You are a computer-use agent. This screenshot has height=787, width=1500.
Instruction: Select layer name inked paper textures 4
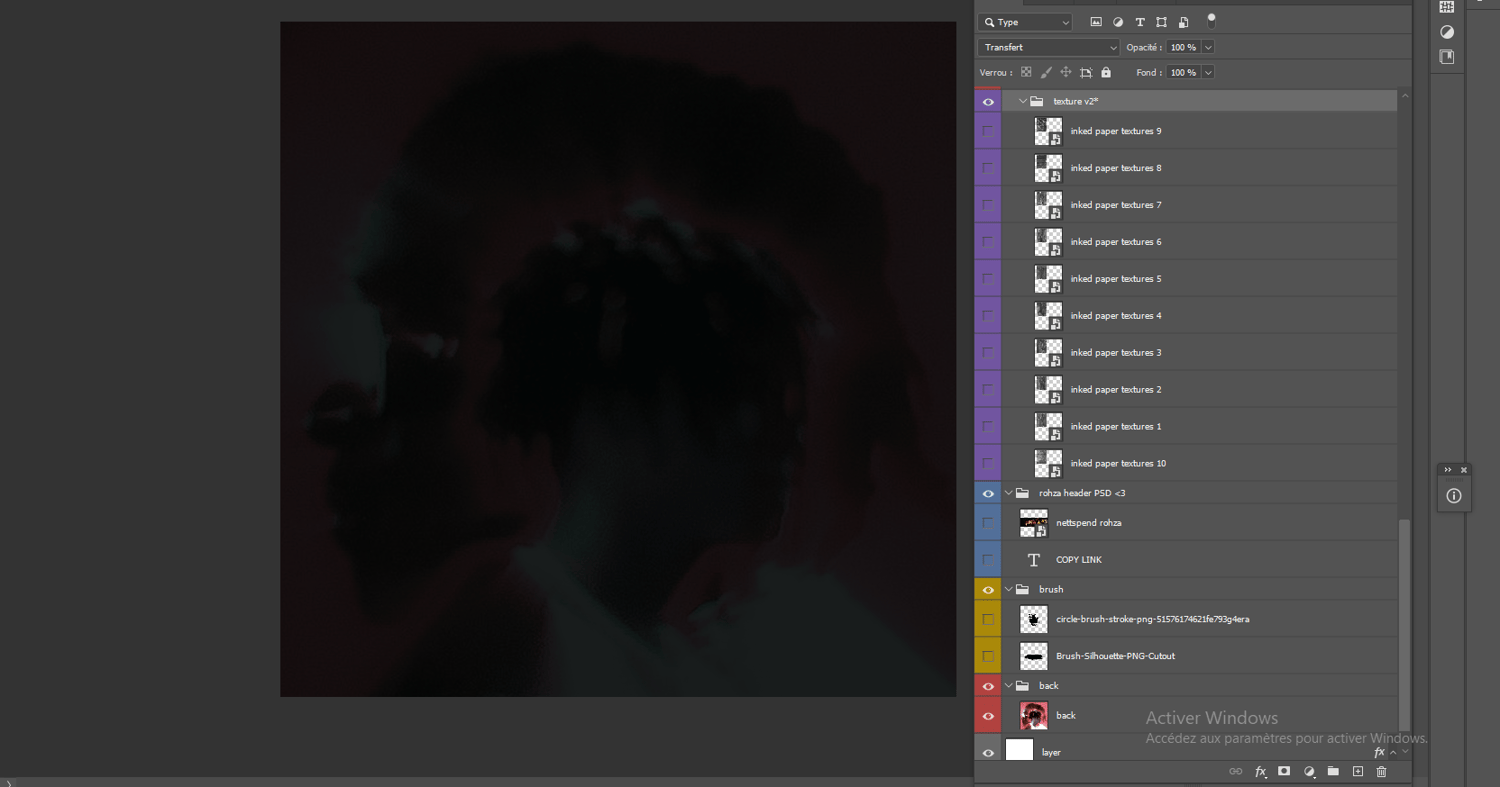point(1116,316)
